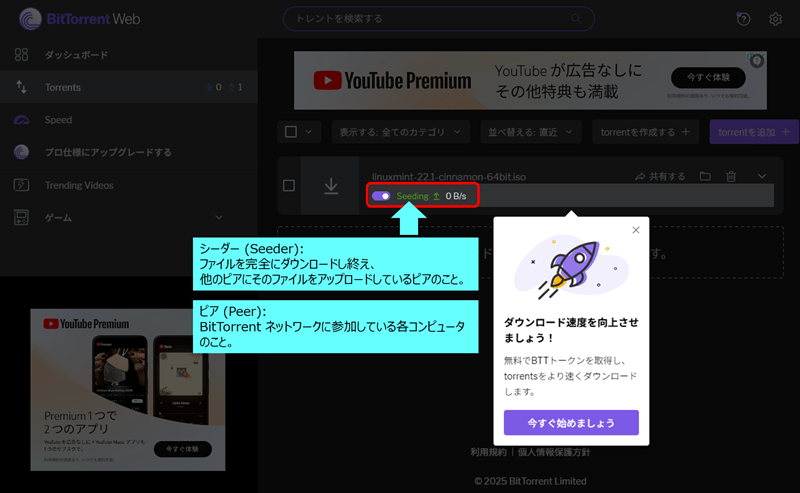Open the 並べ替える: 直近 sort dropdown
Viewport: 800px width, 493px height.
tap(530, 132)
